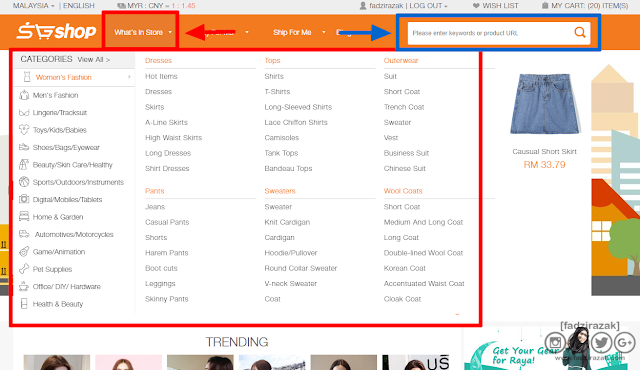The height and width of the screenshot is (370, 640).
Task: Select the Pet Supplies bone icon
Action: pyautogui.click(x=24, y=269)
